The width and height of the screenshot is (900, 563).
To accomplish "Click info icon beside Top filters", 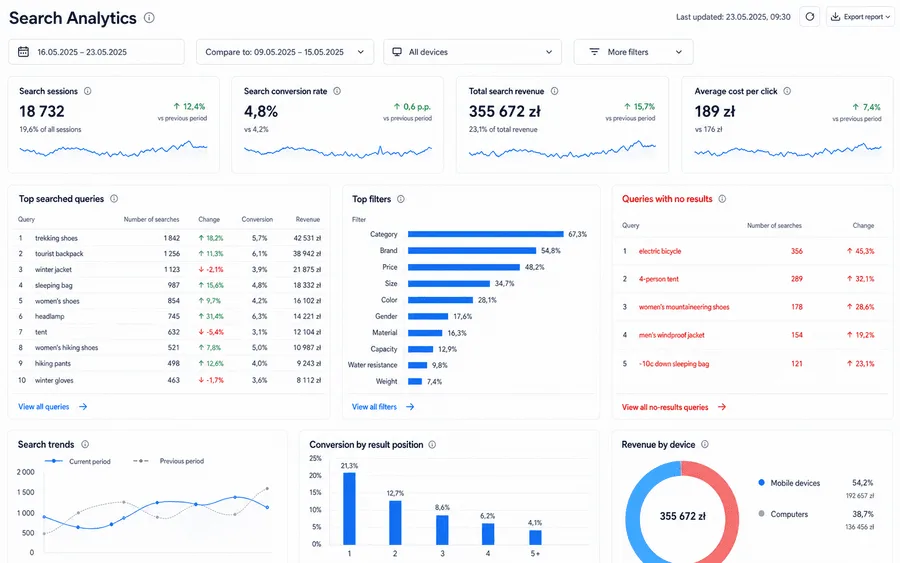I will pos(401,199).
